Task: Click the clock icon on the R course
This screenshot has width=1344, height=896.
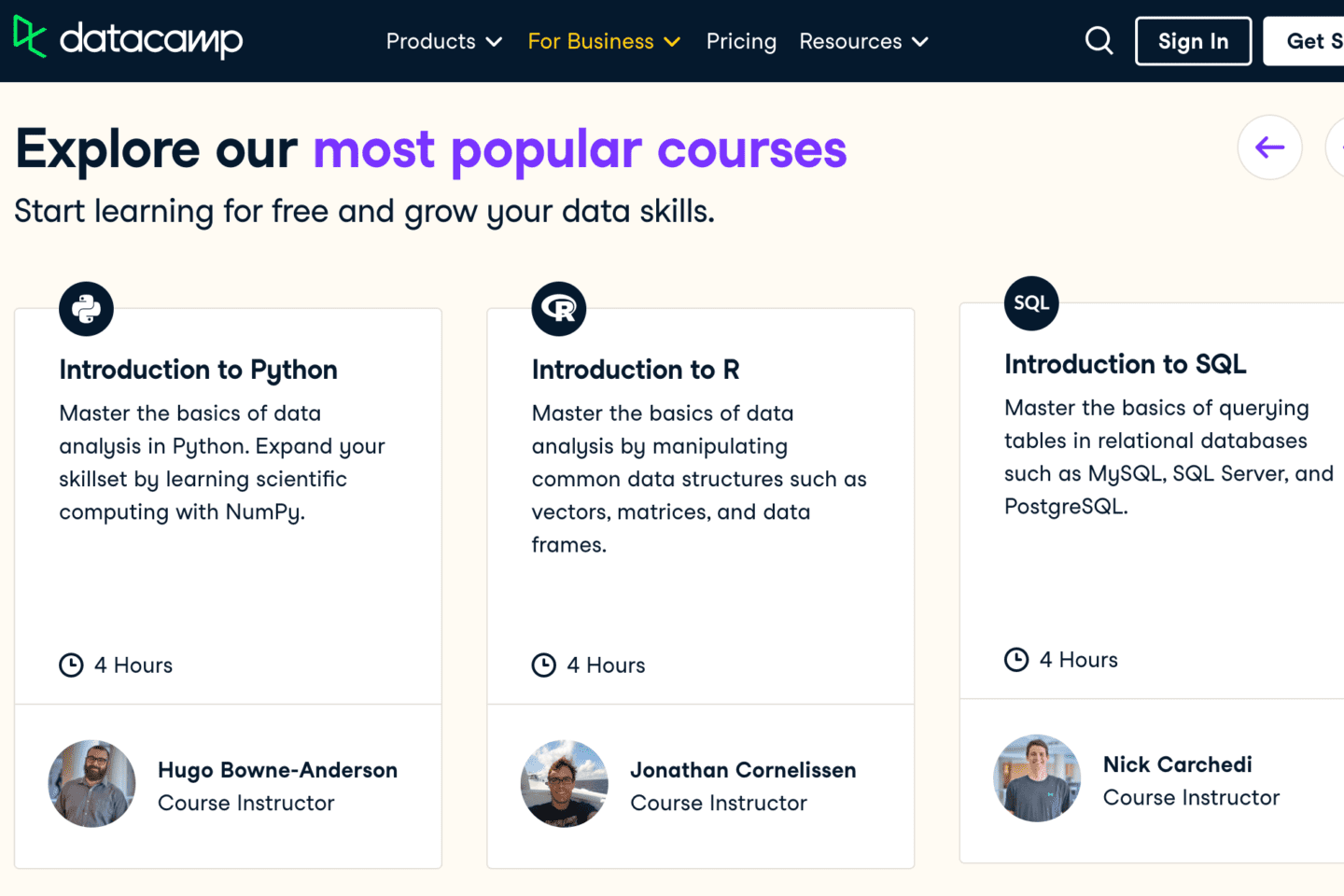Action: click(x=544, y=665)
